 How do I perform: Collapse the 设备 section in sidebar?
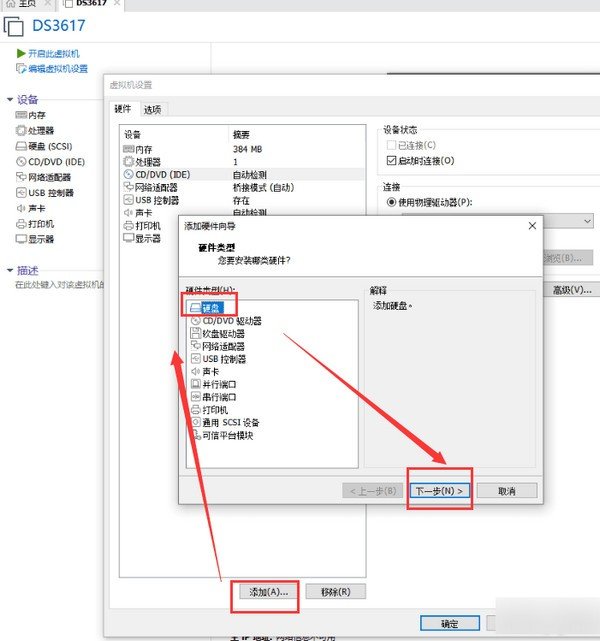coord(10,99)
